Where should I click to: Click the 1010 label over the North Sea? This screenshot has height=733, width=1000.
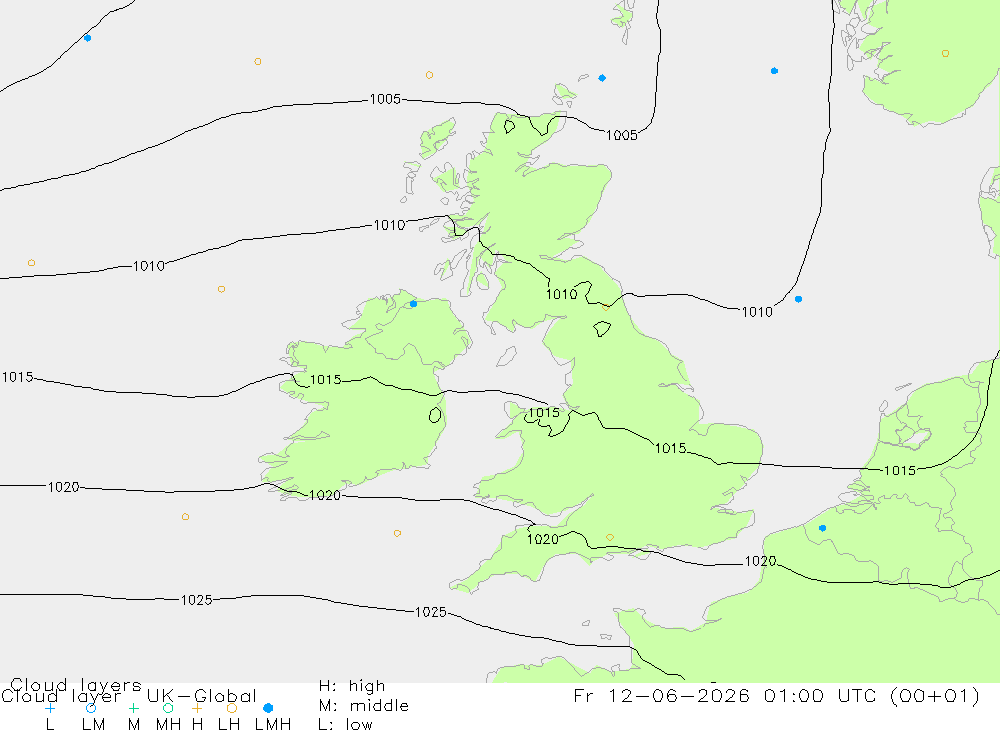point(757,312)
